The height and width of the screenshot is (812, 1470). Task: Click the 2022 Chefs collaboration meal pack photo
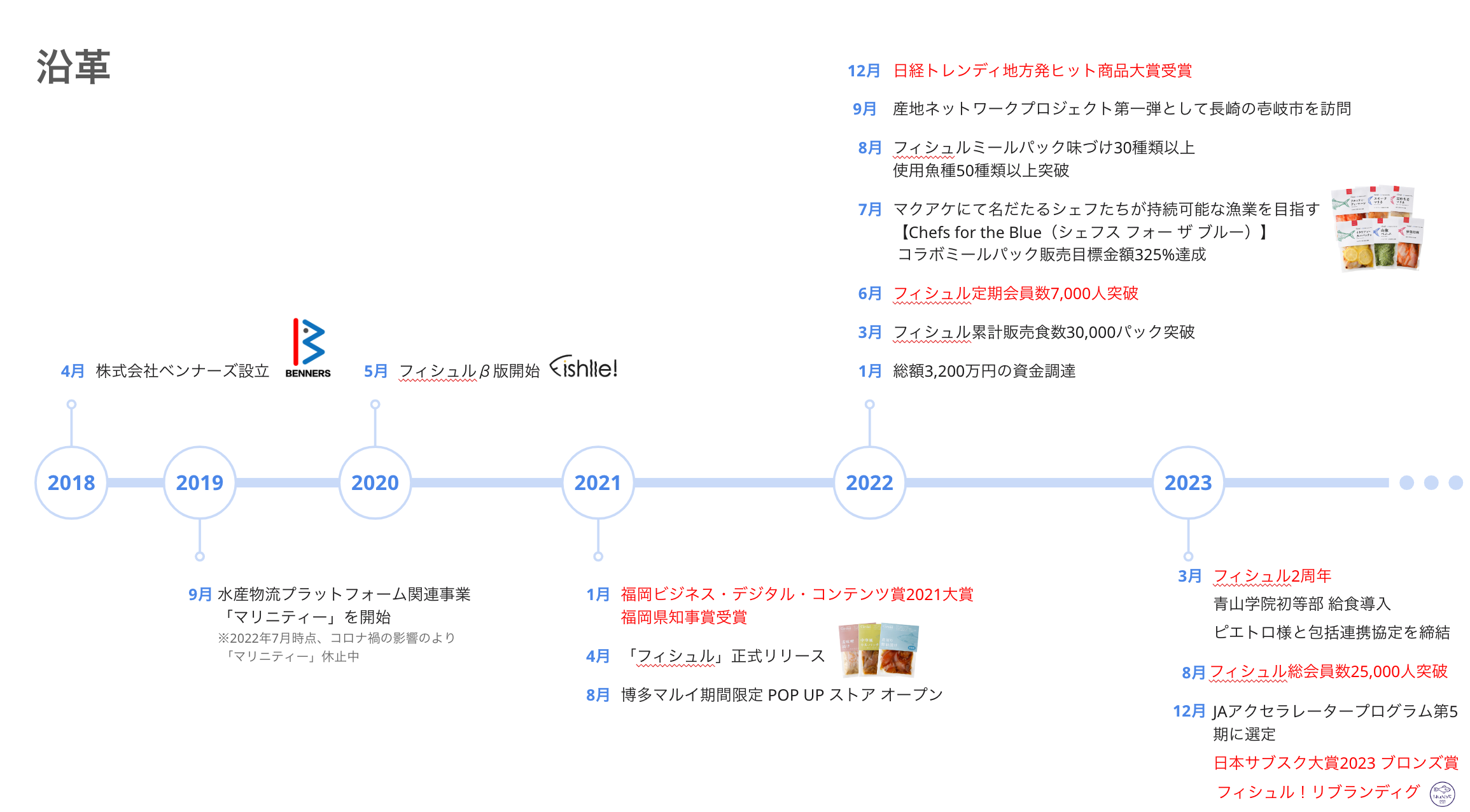(x=1378, y=228)
